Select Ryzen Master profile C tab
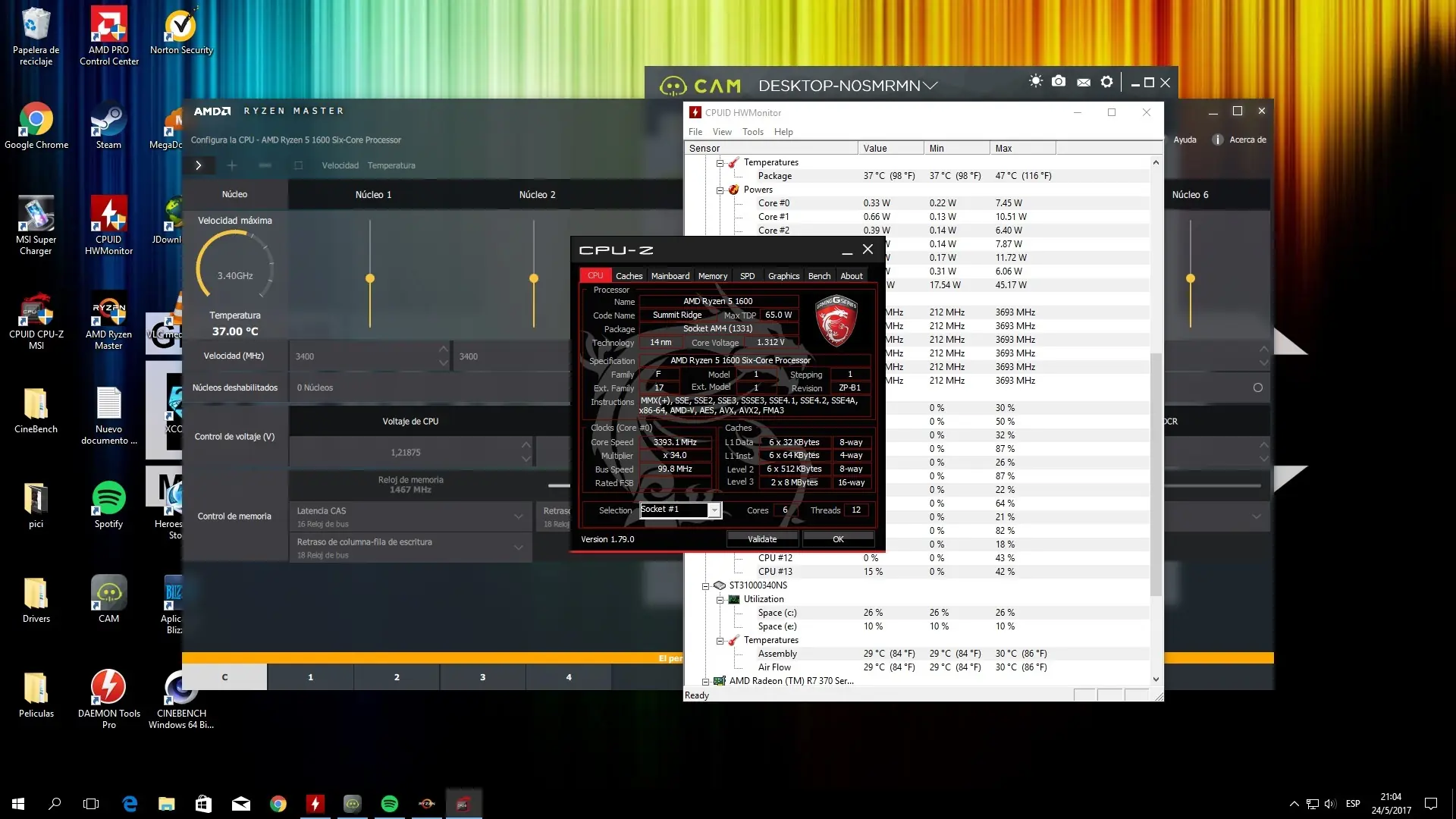The width and height of the screenshot is (1456, 819). tap(224, 677)
